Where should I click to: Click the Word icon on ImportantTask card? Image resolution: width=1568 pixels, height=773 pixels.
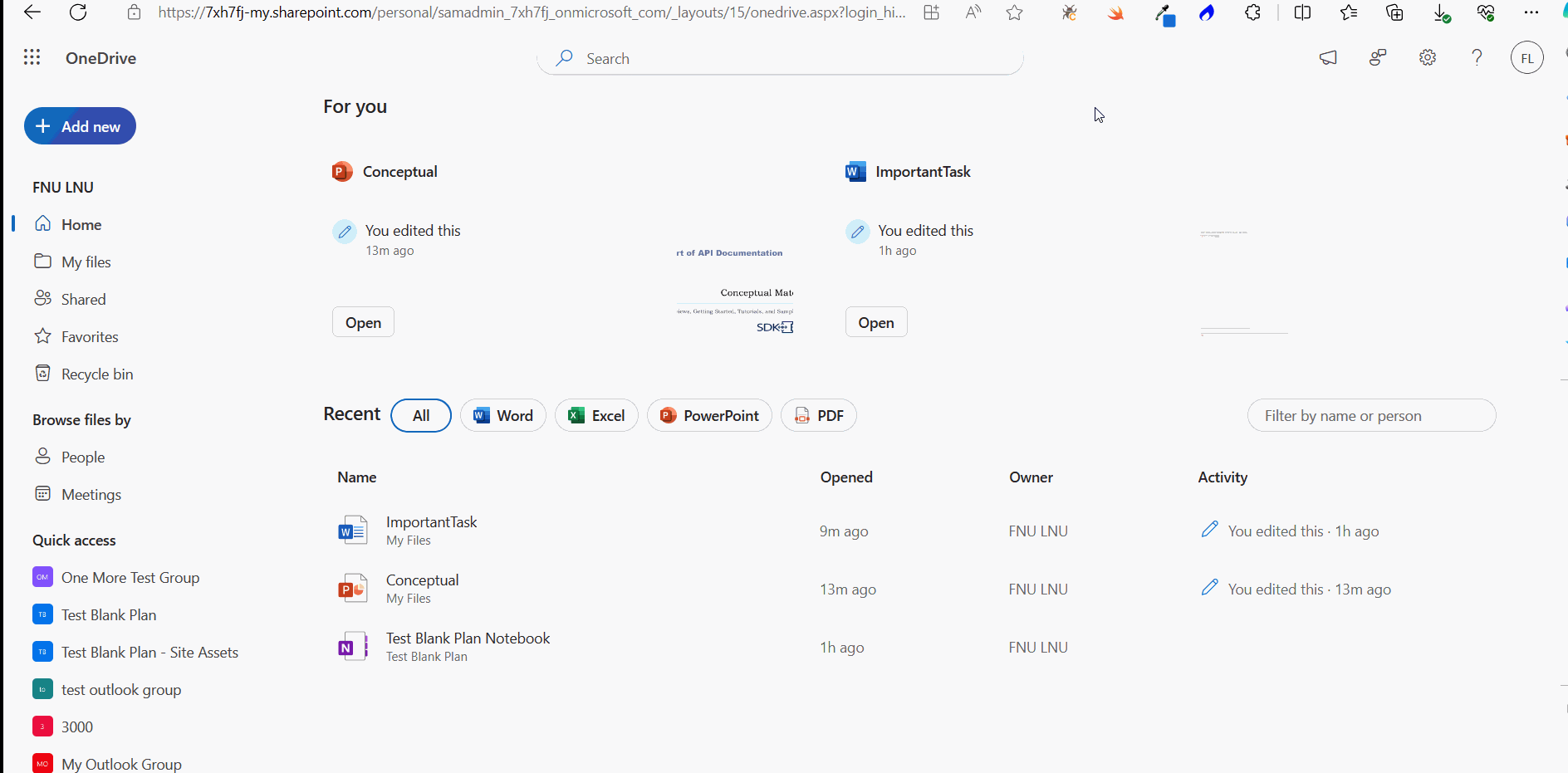(x=855, y=172)
